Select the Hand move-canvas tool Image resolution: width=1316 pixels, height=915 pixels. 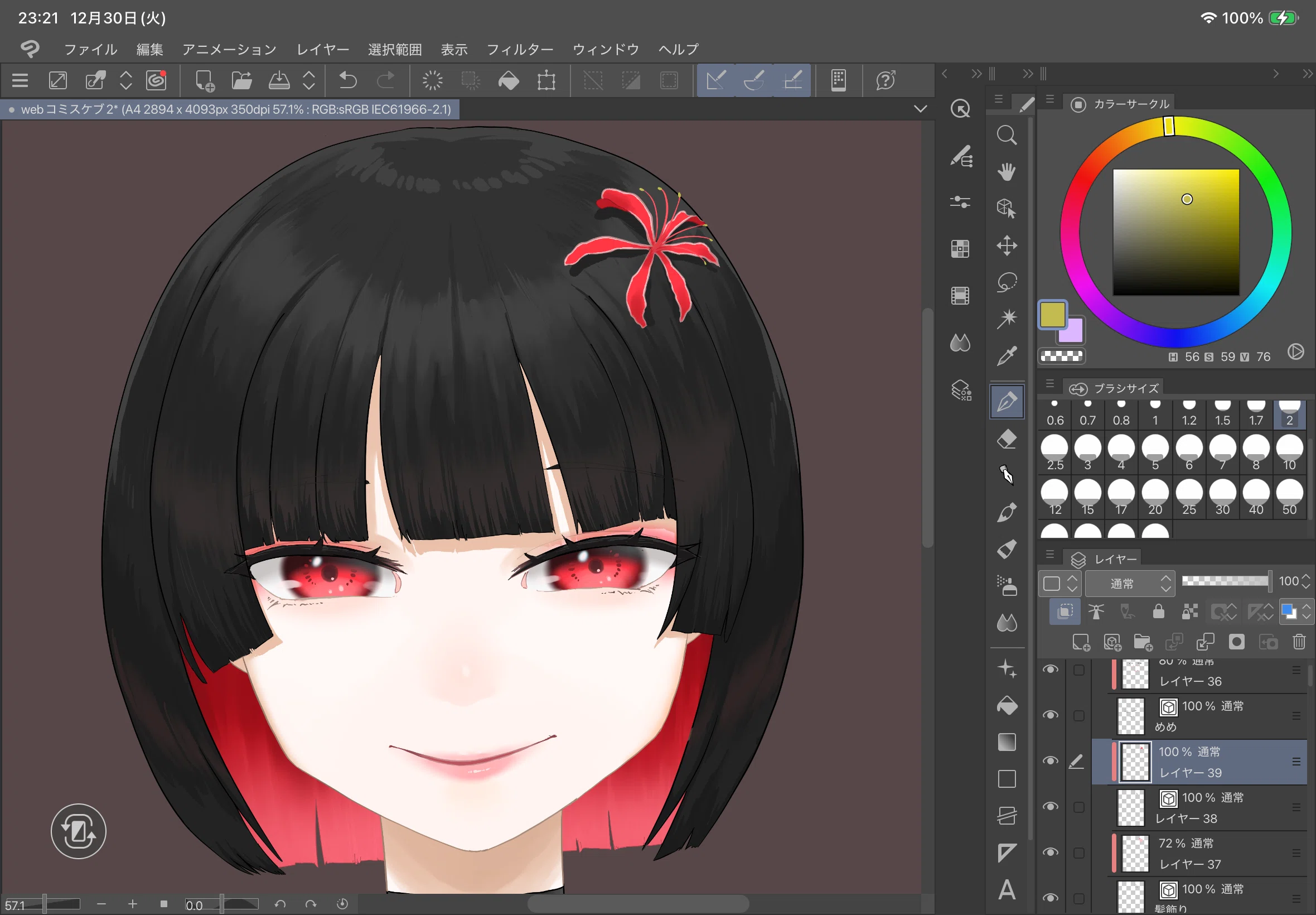[x=1007, y=171]
